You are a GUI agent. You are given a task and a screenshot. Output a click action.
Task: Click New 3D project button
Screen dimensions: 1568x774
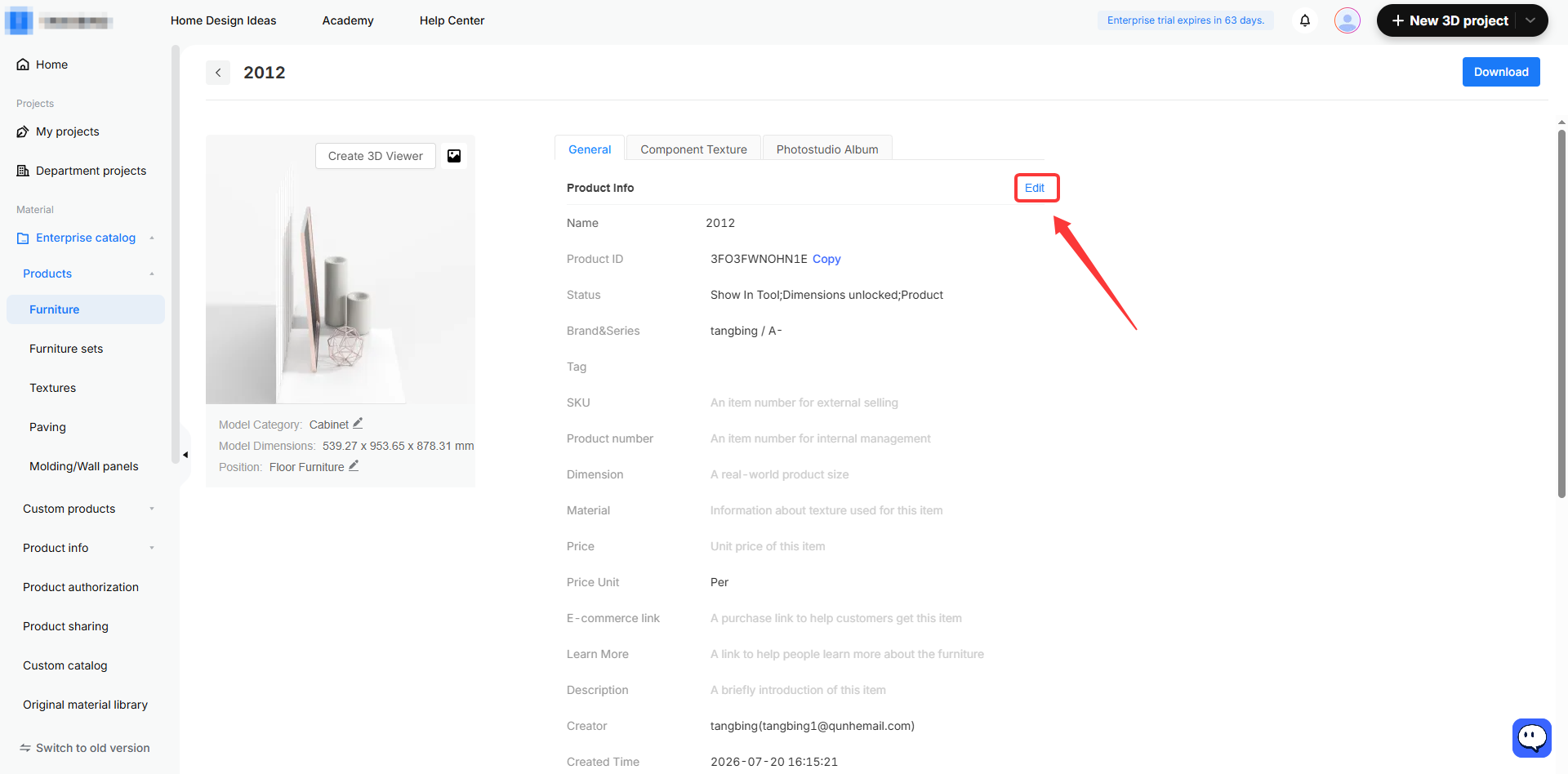coord(1450,20)
